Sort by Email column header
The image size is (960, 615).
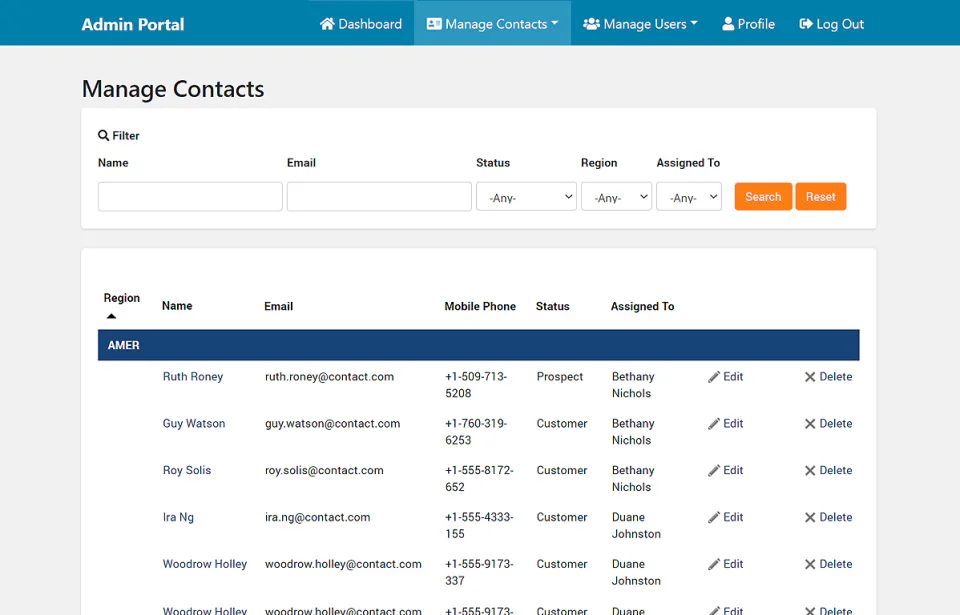[279, 306]
